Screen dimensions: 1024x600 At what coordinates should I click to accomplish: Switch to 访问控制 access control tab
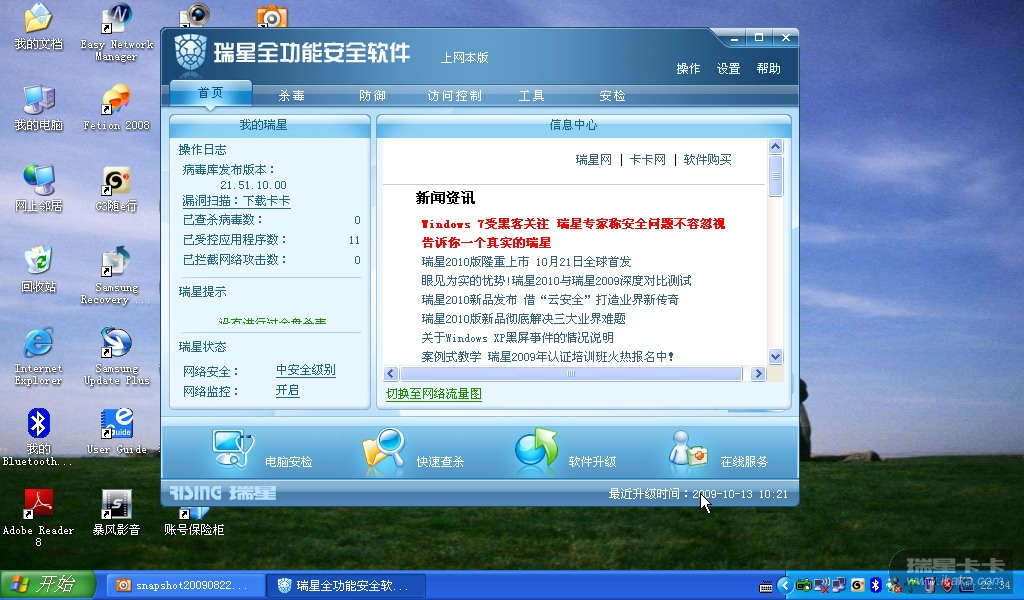(x=455, y=95)
